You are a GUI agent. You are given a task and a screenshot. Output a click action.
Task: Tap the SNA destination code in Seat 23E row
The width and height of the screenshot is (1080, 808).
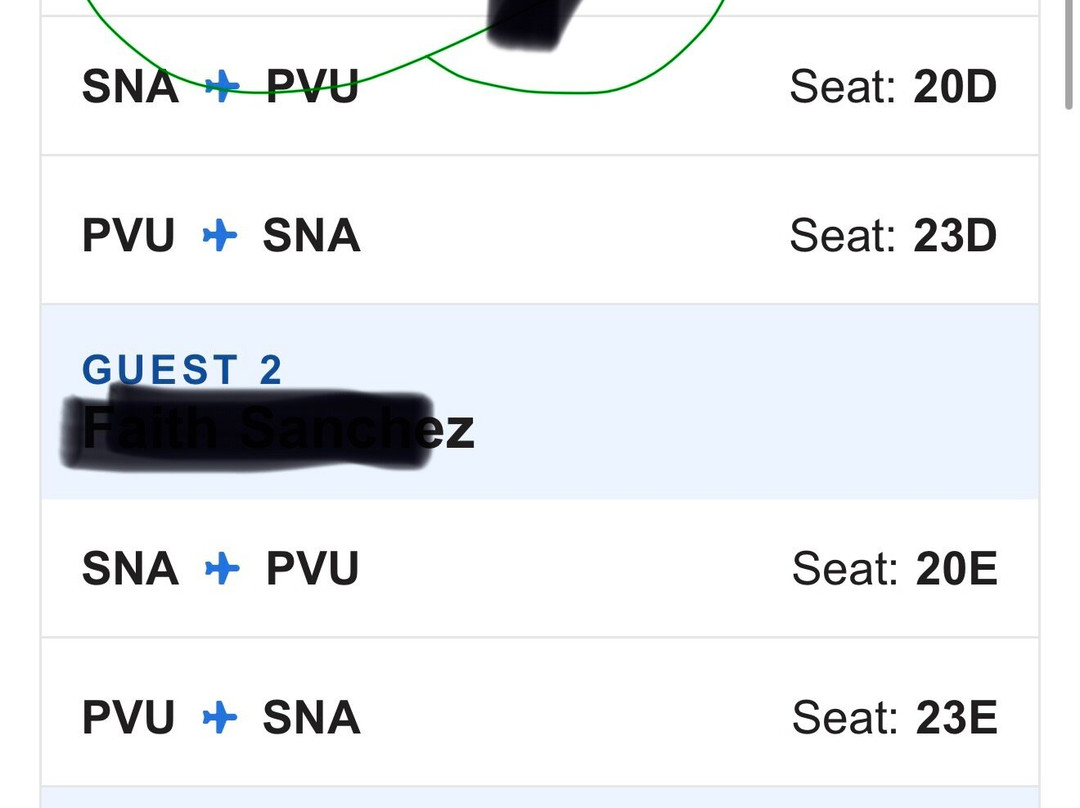click(x=311, y=718)
